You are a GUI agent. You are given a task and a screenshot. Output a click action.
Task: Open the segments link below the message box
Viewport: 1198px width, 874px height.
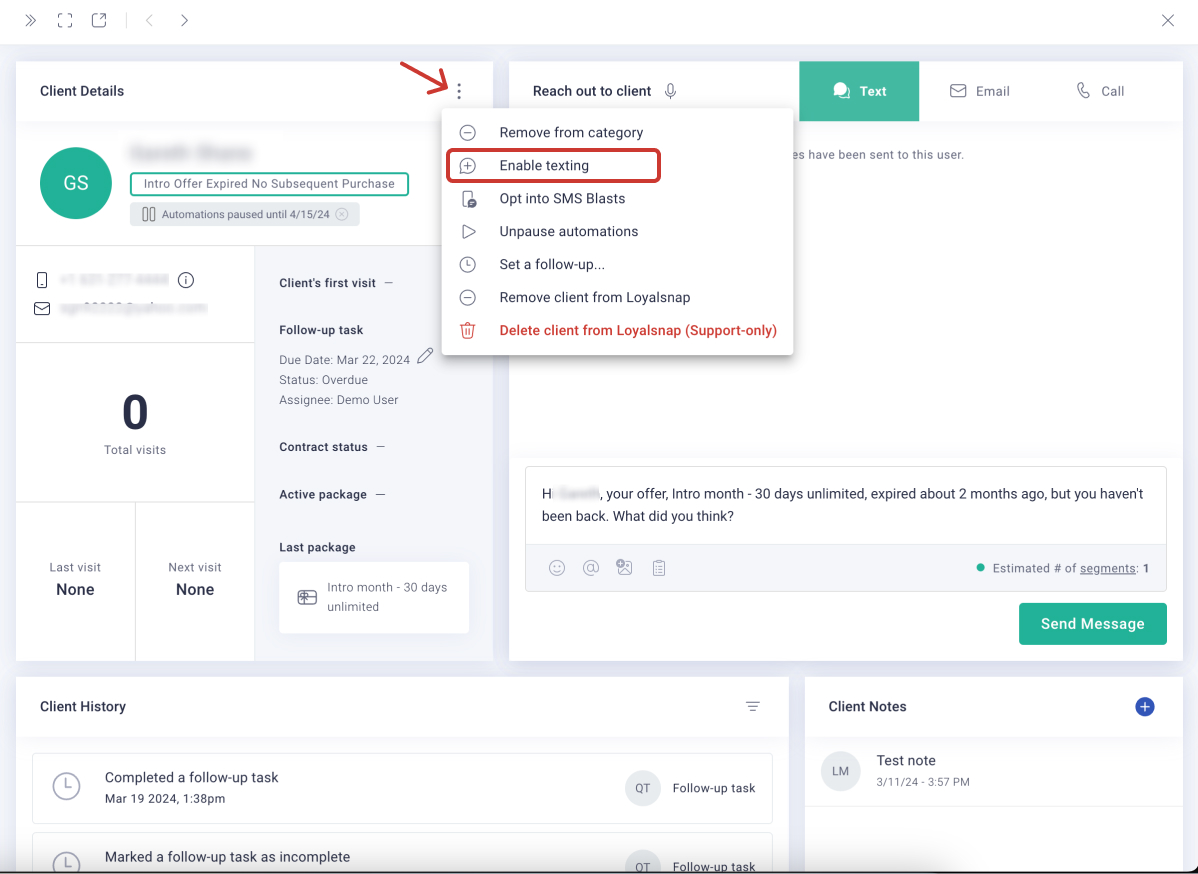click(x=1106, y=567)
